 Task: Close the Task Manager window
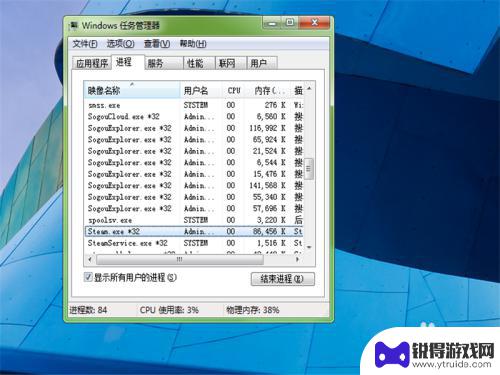tap(314, 23)
